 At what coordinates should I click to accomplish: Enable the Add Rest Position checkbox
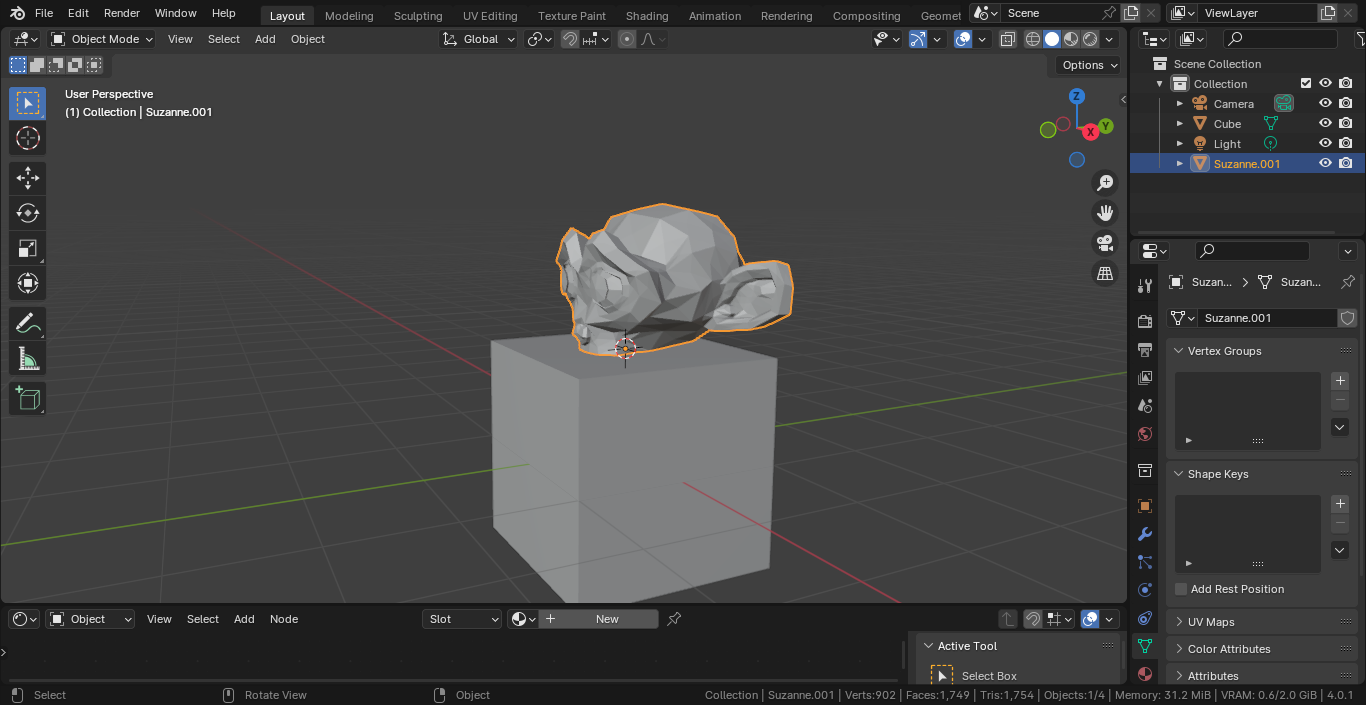pos(1181,589)
